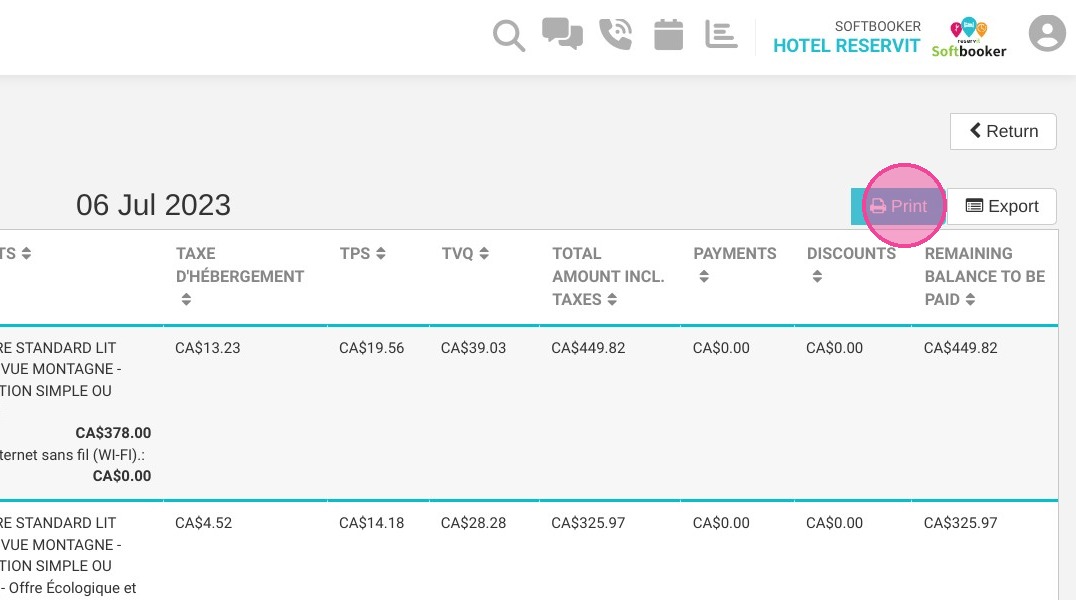Sort by Payments column
This screenshot has height=600, width=1076.
pos(704,277)
